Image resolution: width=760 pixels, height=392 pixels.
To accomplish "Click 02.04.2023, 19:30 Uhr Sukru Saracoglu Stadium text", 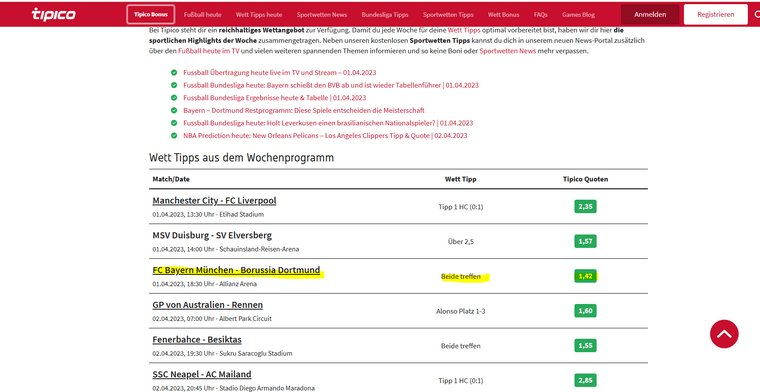I will pyautogui.click(x=222, y=354).
